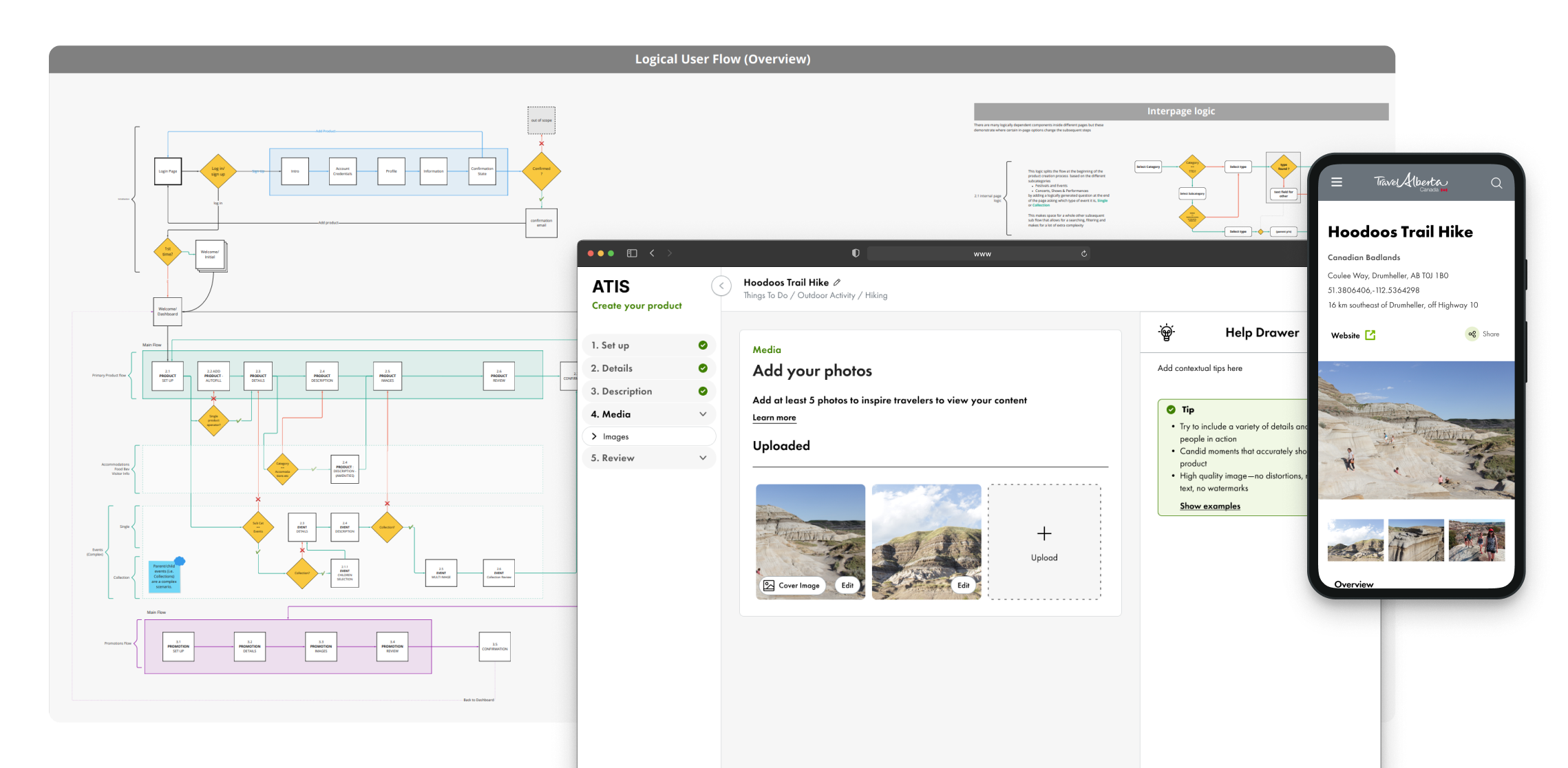
Task: Expand the Images sub-item arrow
Action: coord(594,436)
